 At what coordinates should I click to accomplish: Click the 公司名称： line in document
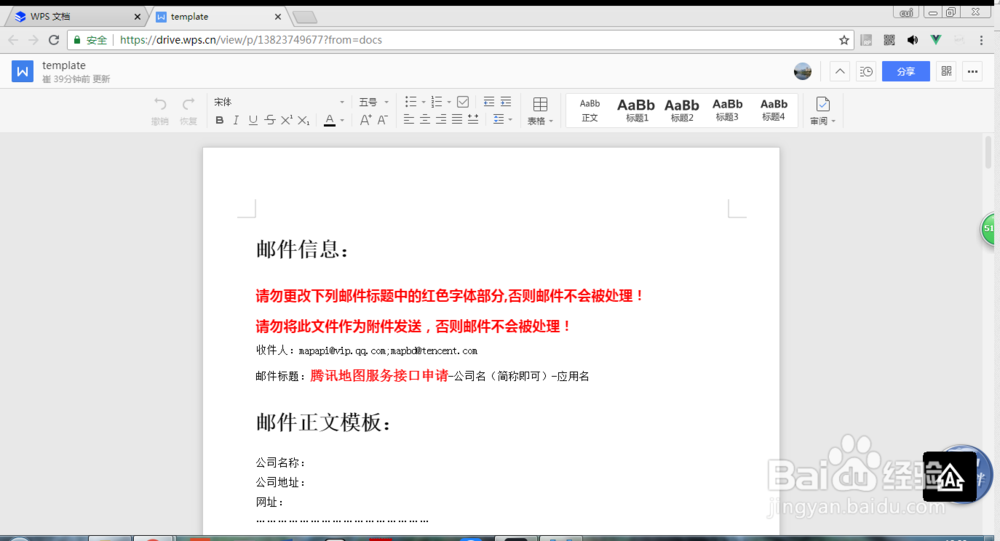click(281, 463)
